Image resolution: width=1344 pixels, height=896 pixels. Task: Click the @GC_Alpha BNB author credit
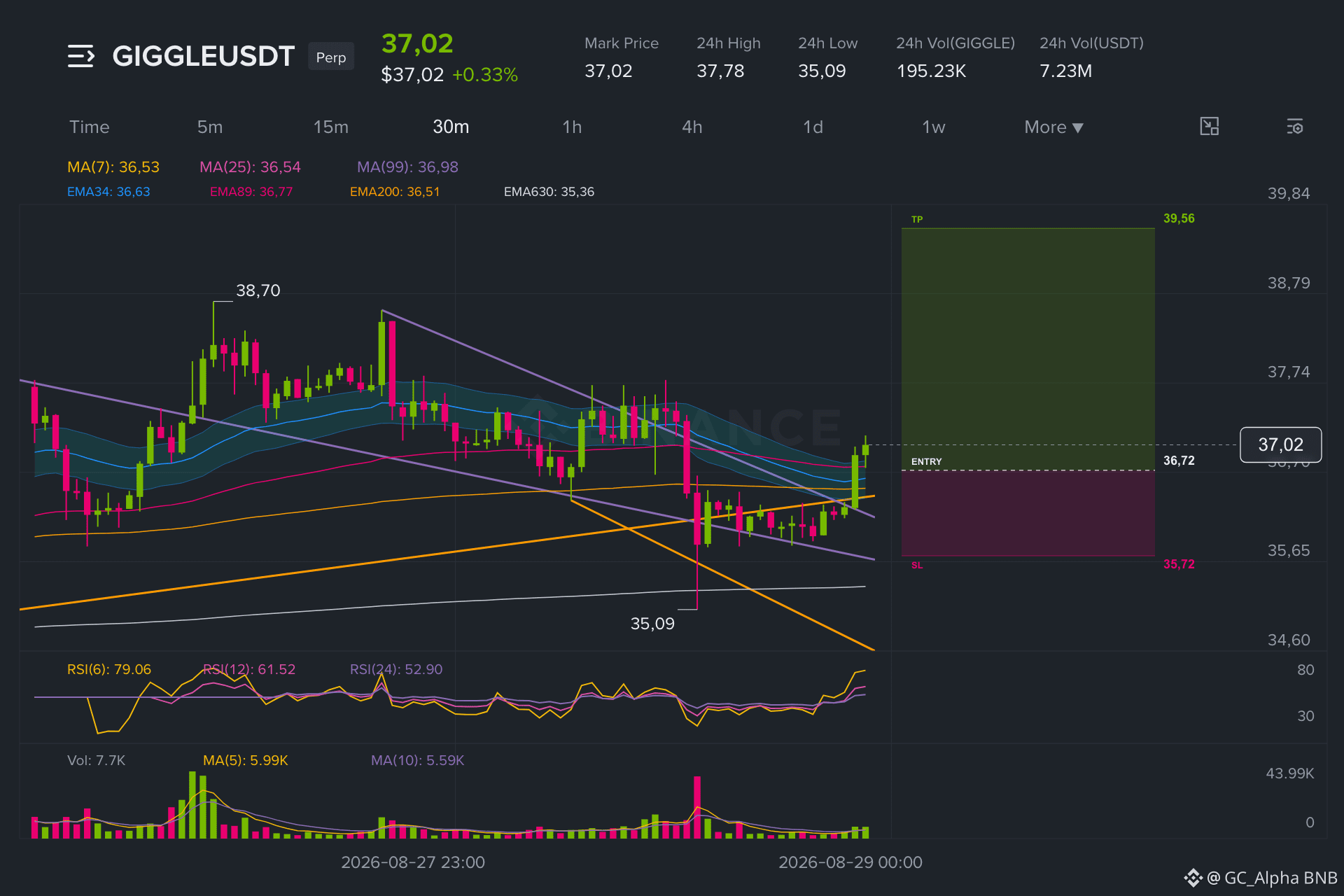click(1261, 878)
